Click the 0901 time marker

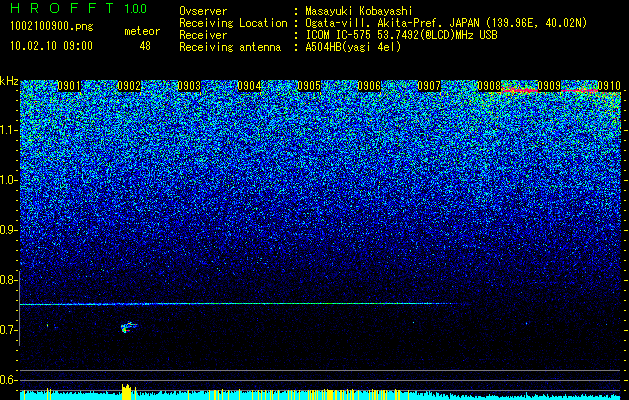(x=69, y=86)
